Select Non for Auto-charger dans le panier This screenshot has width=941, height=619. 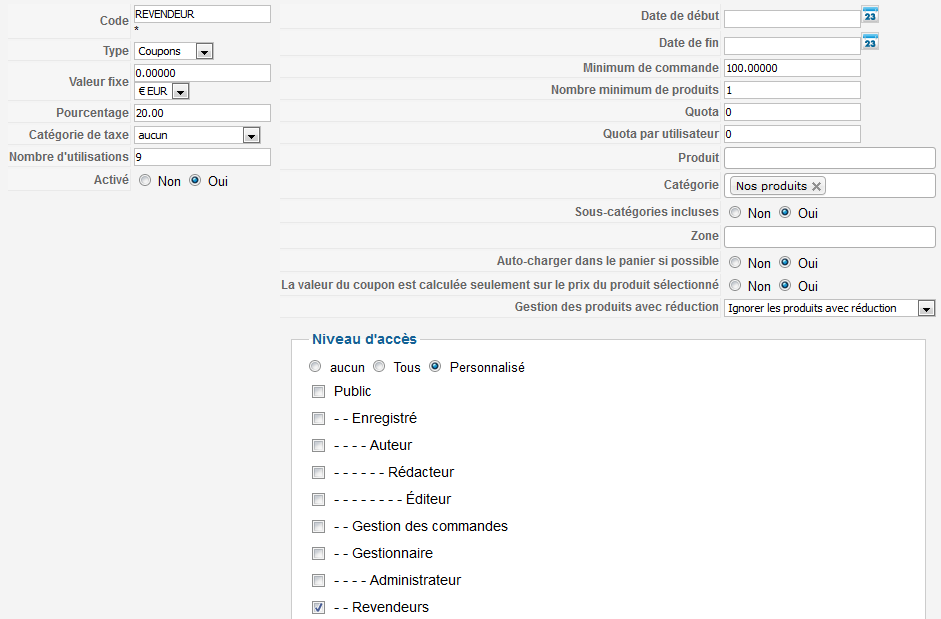tap(735, 262)
